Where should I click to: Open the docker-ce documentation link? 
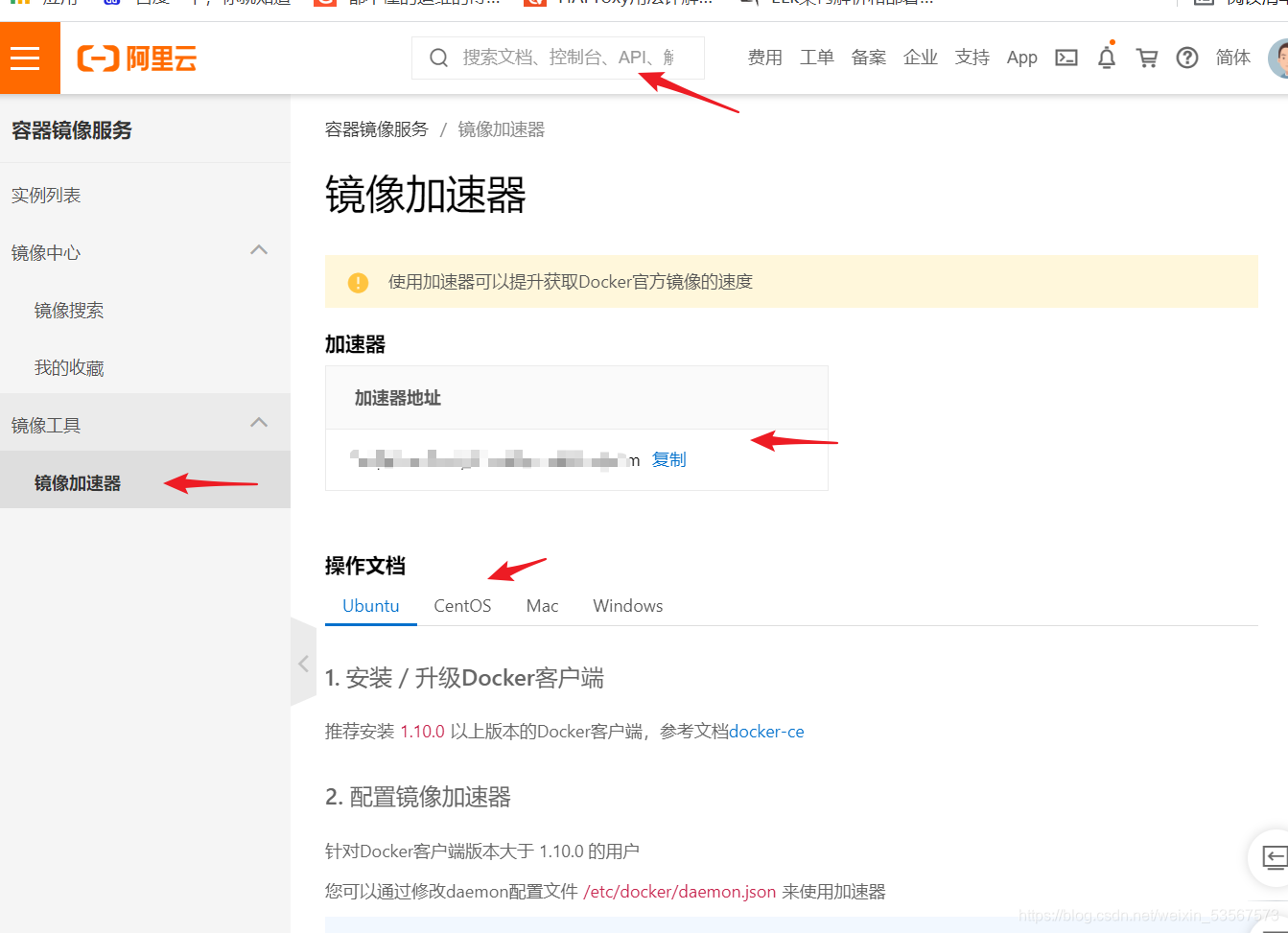767,732
